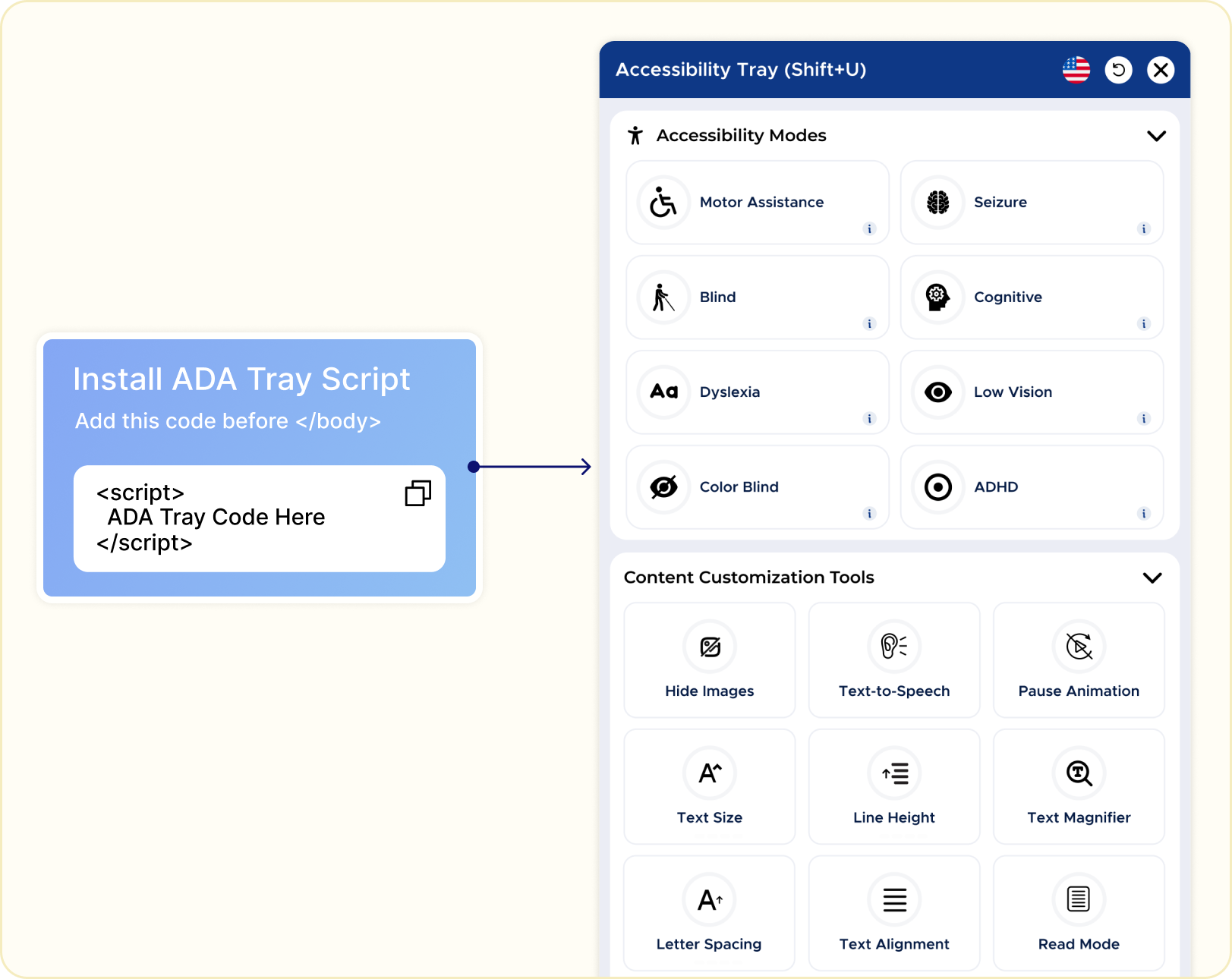Collapse the Content Customization Tools section

click(1152, 578)
